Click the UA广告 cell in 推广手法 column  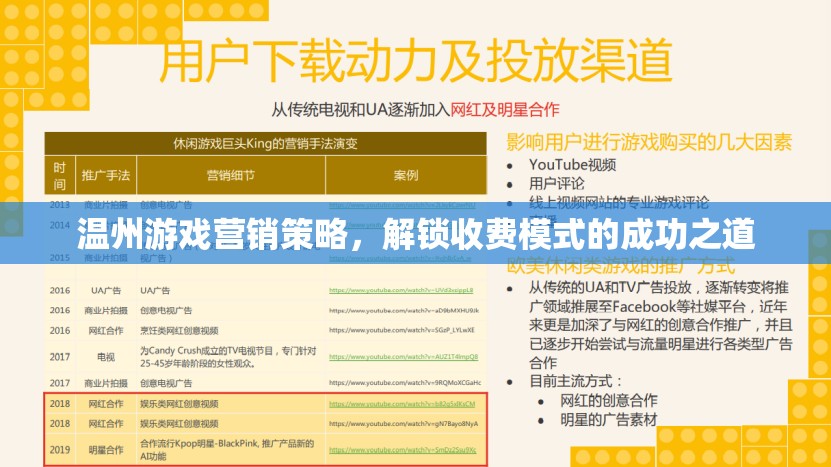(x=105, y=290)
